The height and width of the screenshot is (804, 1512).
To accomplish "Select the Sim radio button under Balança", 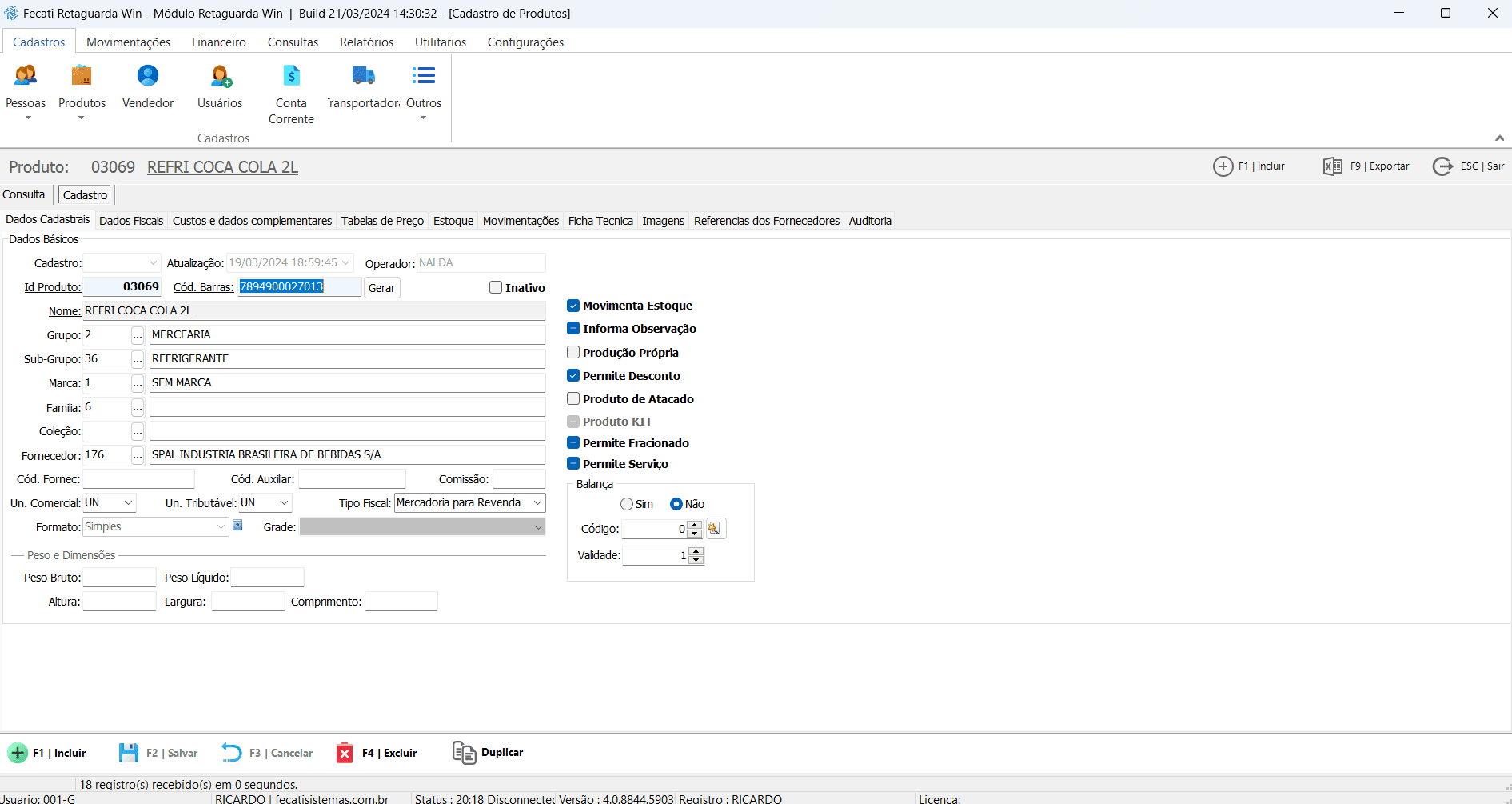I will (627, 504).
